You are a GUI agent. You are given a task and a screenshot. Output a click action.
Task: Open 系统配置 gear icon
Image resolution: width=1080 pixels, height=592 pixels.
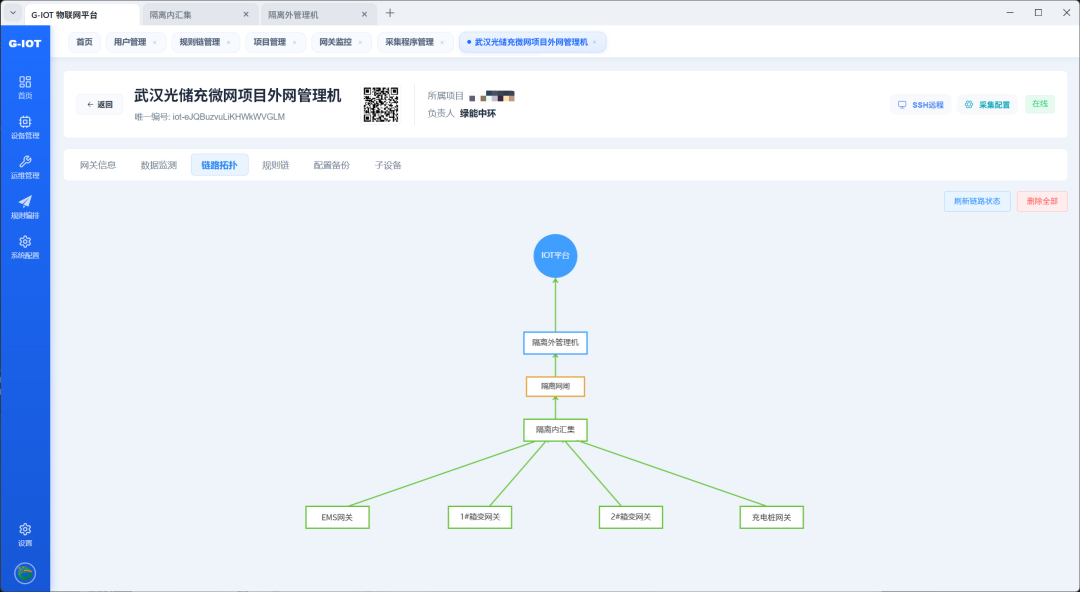pyautogui.click(x=25, y=247)
